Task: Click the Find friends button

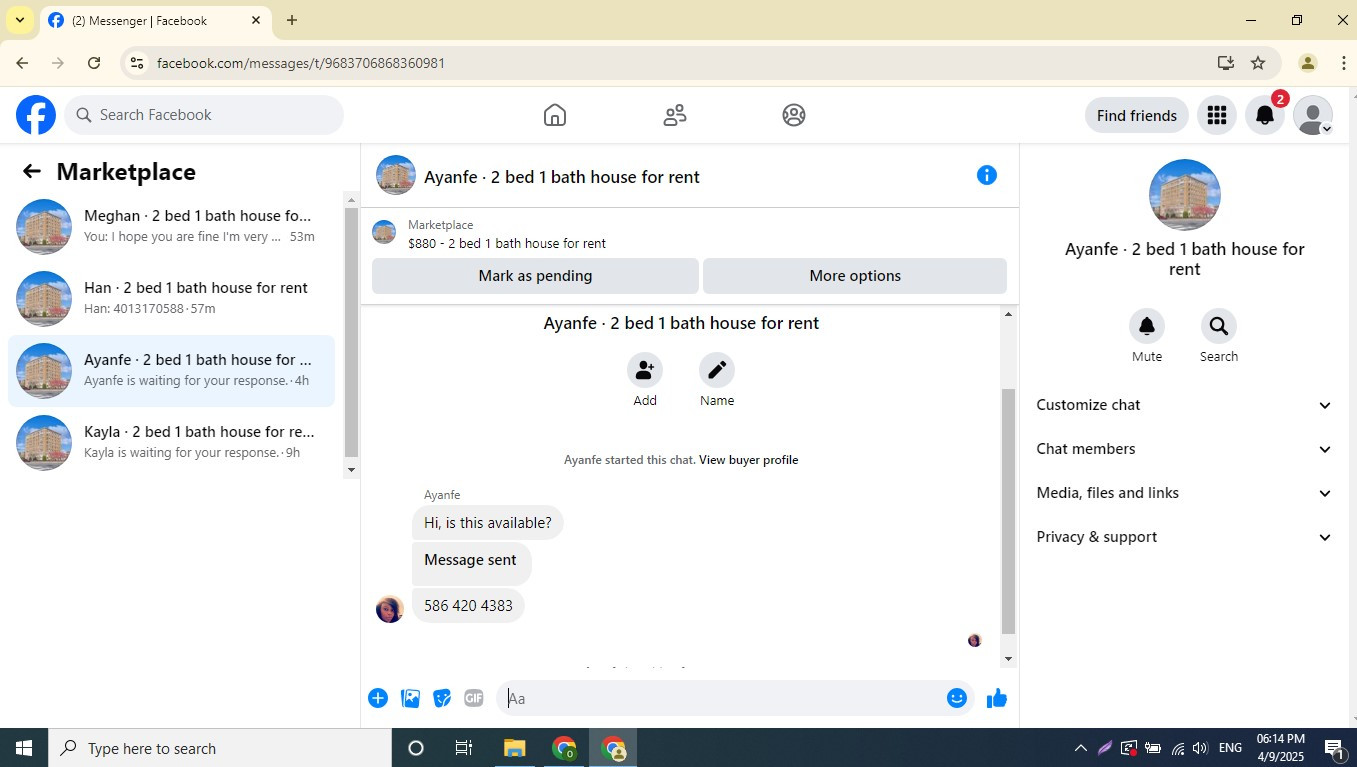Action: tap(1137, 115)
